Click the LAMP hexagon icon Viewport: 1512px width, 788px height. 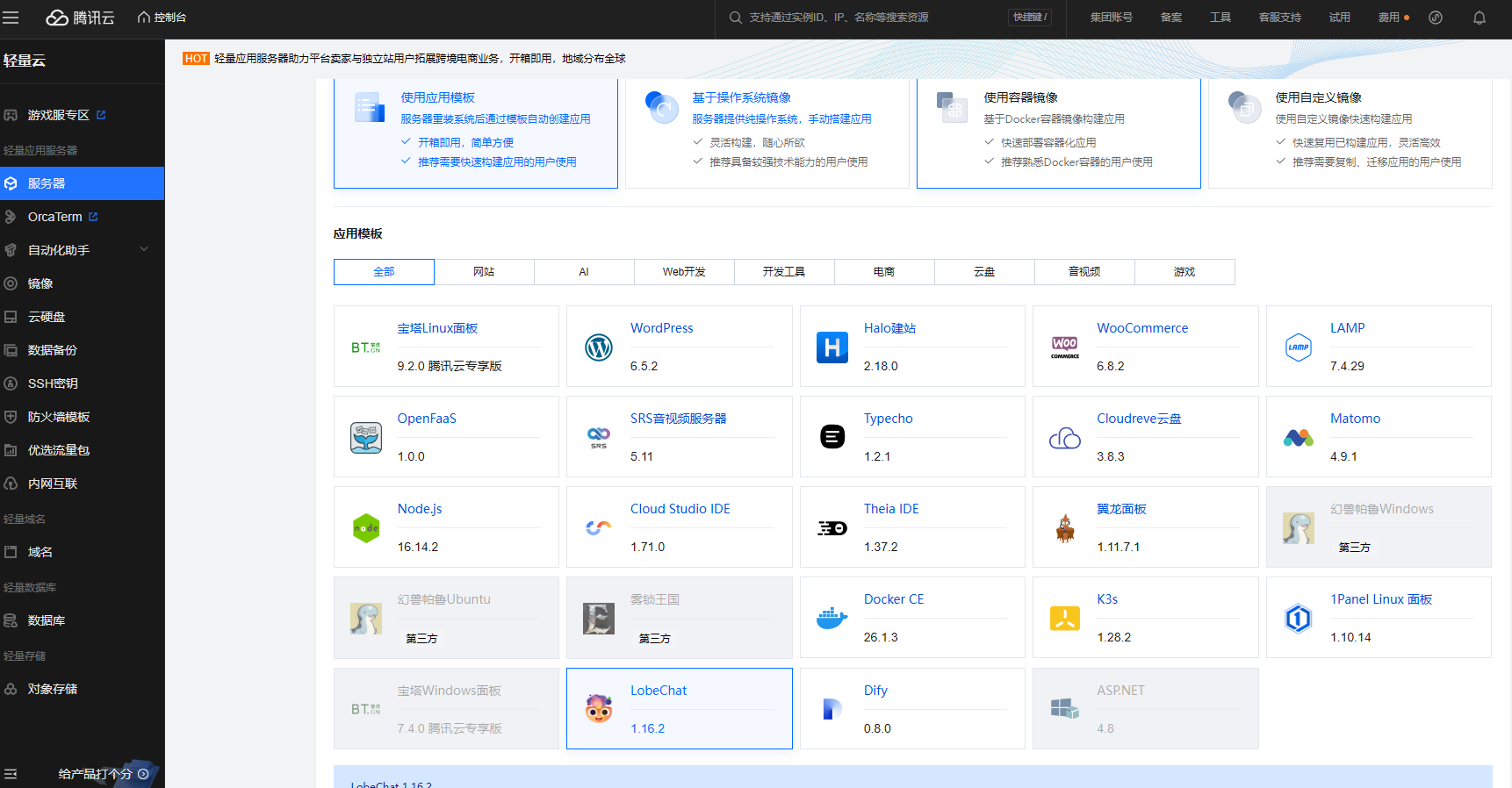[x=1299, y=347]
